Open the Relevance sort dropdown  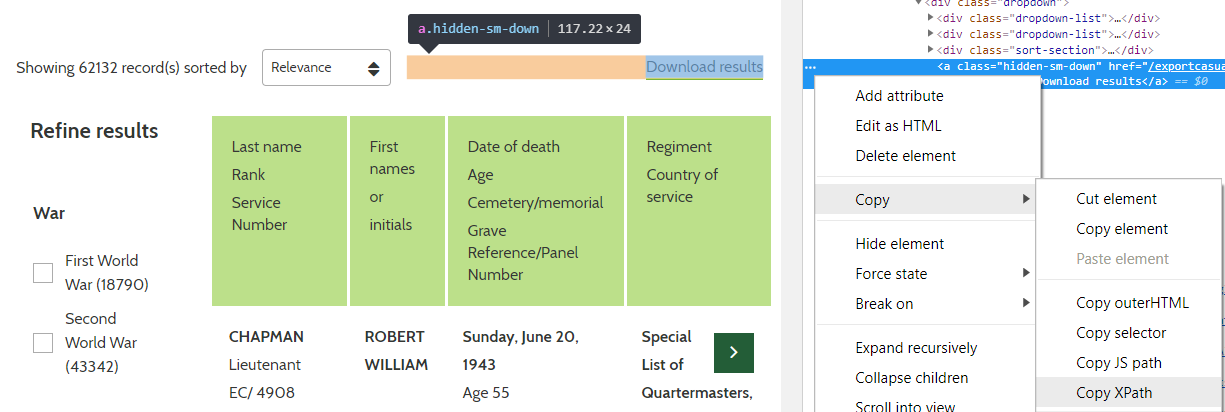[326, 68]
